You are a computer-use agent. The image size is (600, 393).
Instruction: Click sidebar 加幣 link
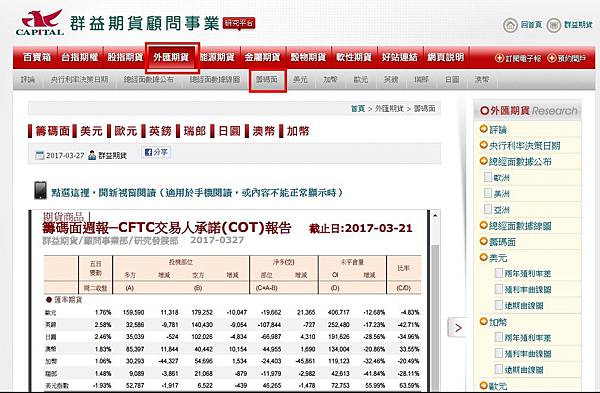click(x=498, y=322)
